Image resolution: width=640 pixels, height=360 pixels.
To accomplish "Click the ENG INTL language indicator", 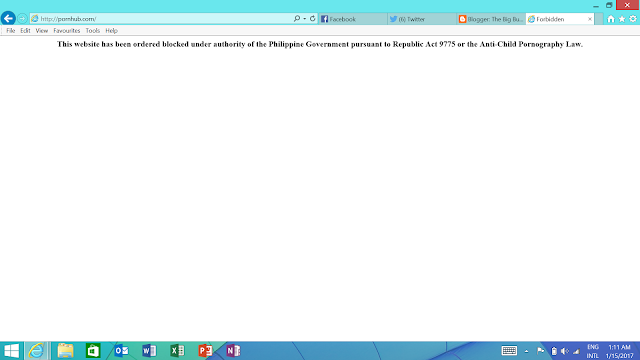I will (x=593, y=351).
